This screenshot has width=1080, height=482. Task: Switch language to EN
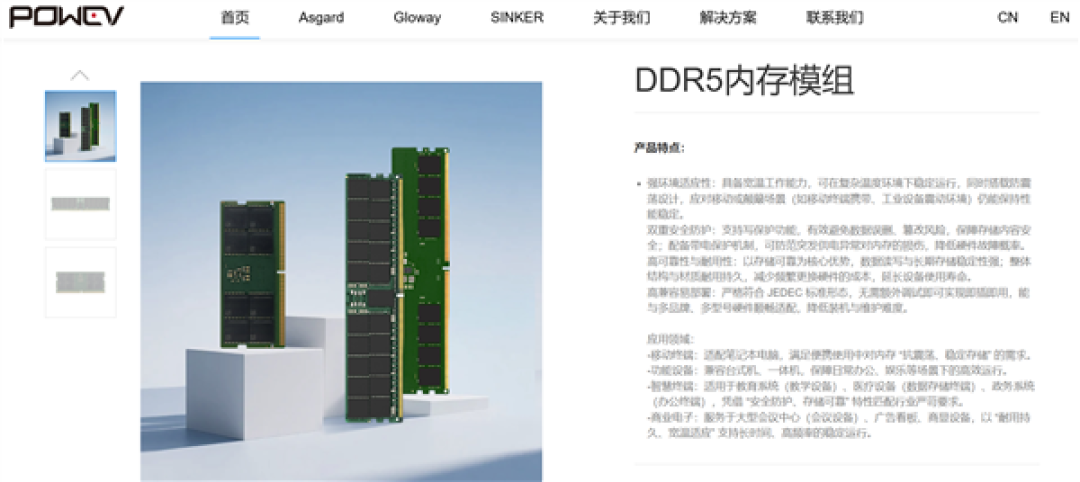pos(1059,18)
